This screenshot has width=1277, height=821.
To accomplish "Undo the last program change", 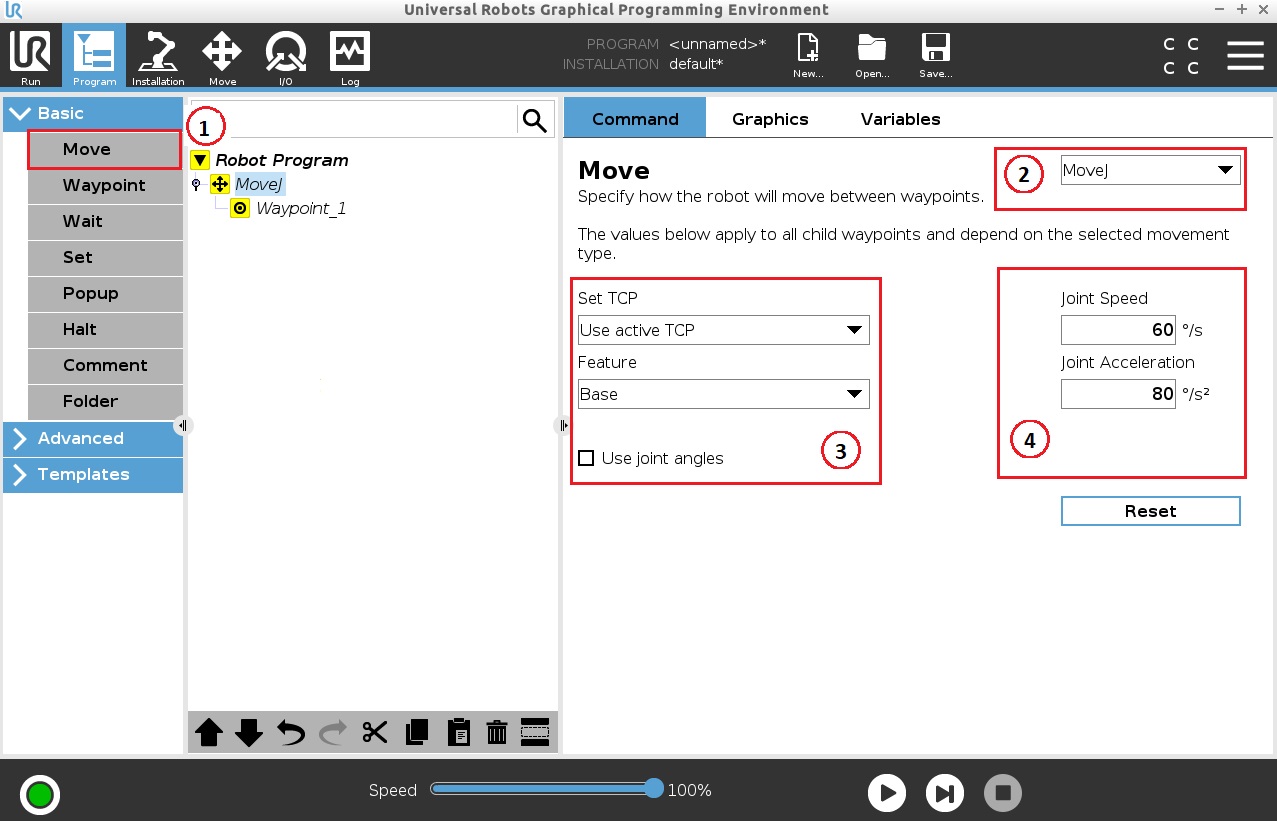I will (x=291, y=733).
